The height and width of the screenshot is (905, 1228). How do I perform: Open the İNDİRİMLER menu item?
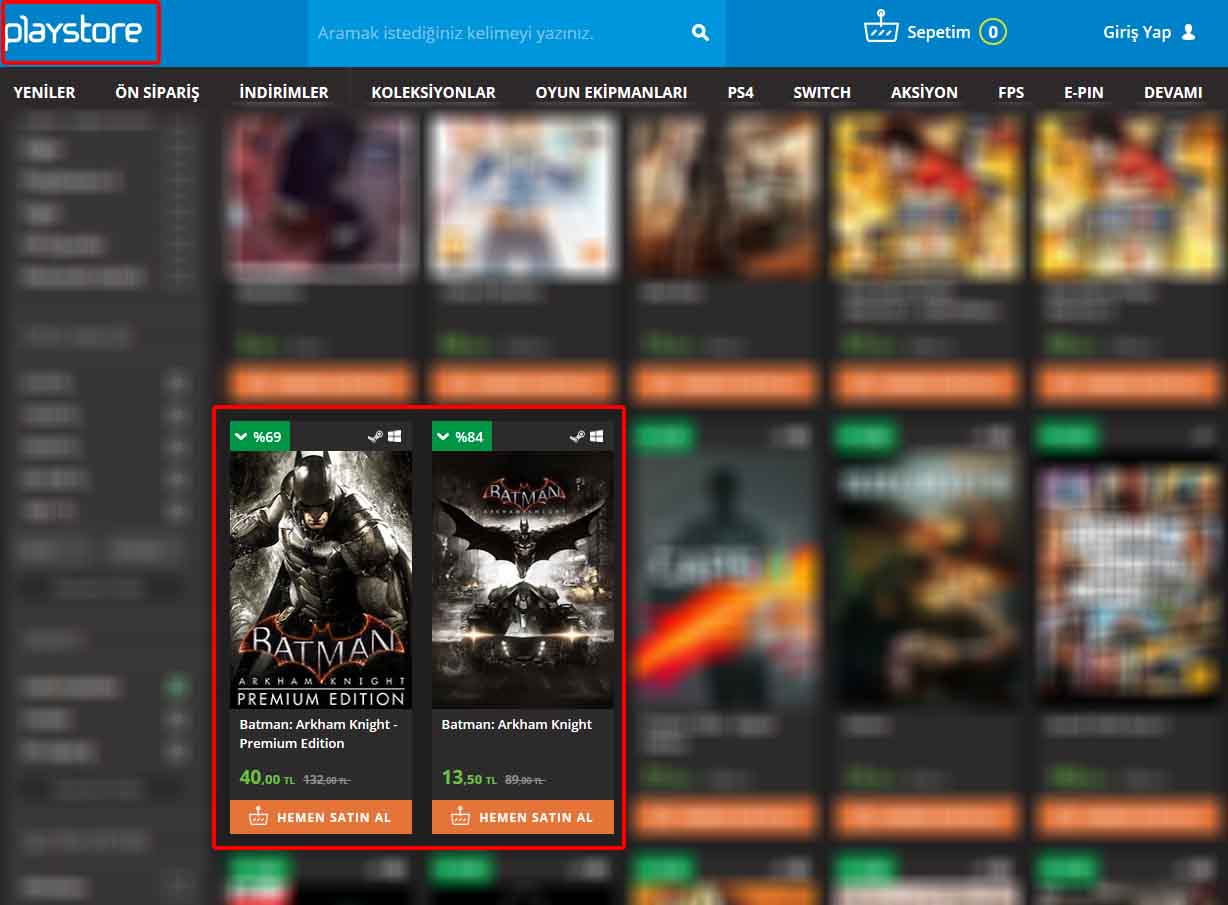pos(284,92)
